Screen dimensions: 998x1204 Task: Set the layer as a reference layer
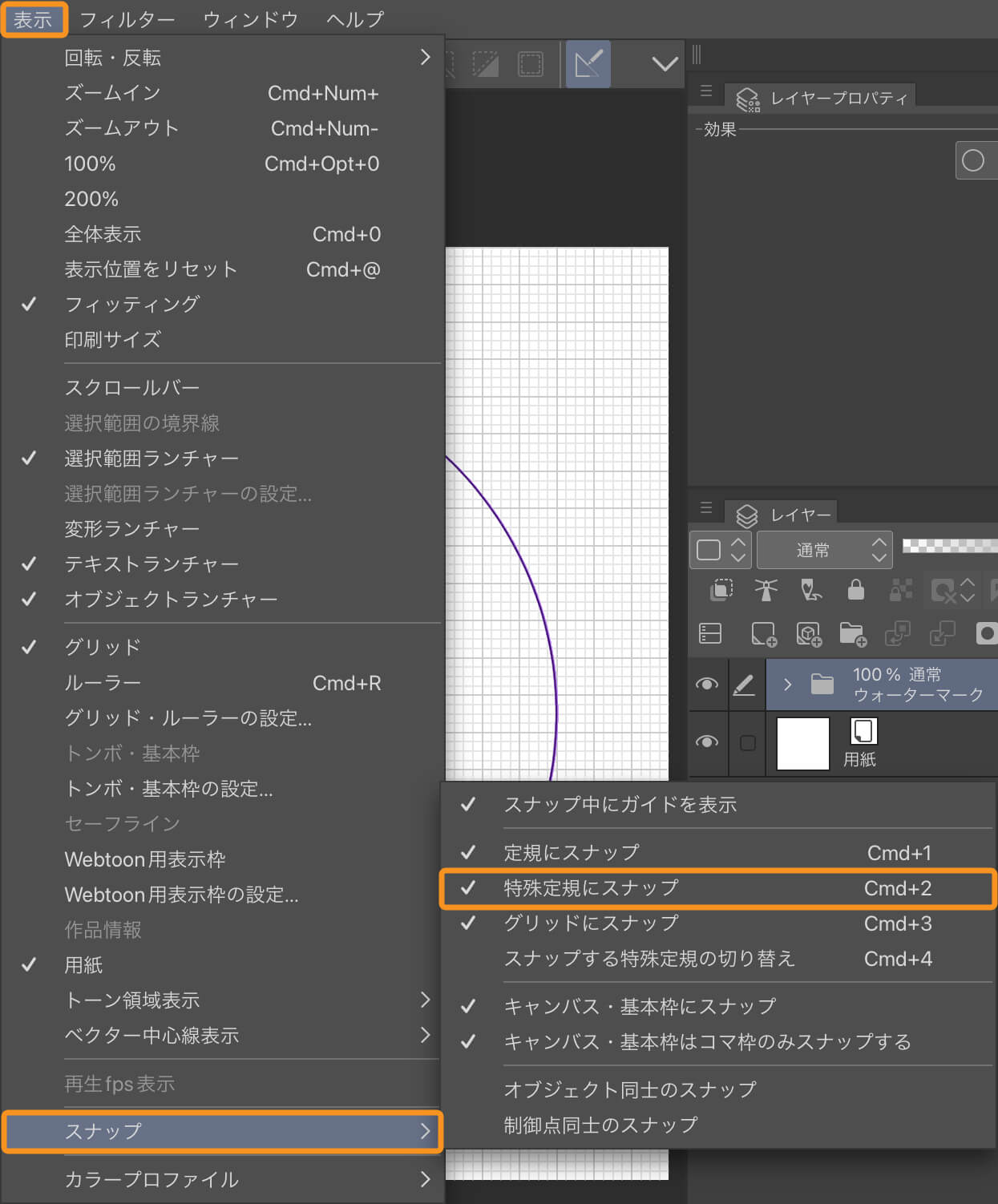(x=767, y=591)
